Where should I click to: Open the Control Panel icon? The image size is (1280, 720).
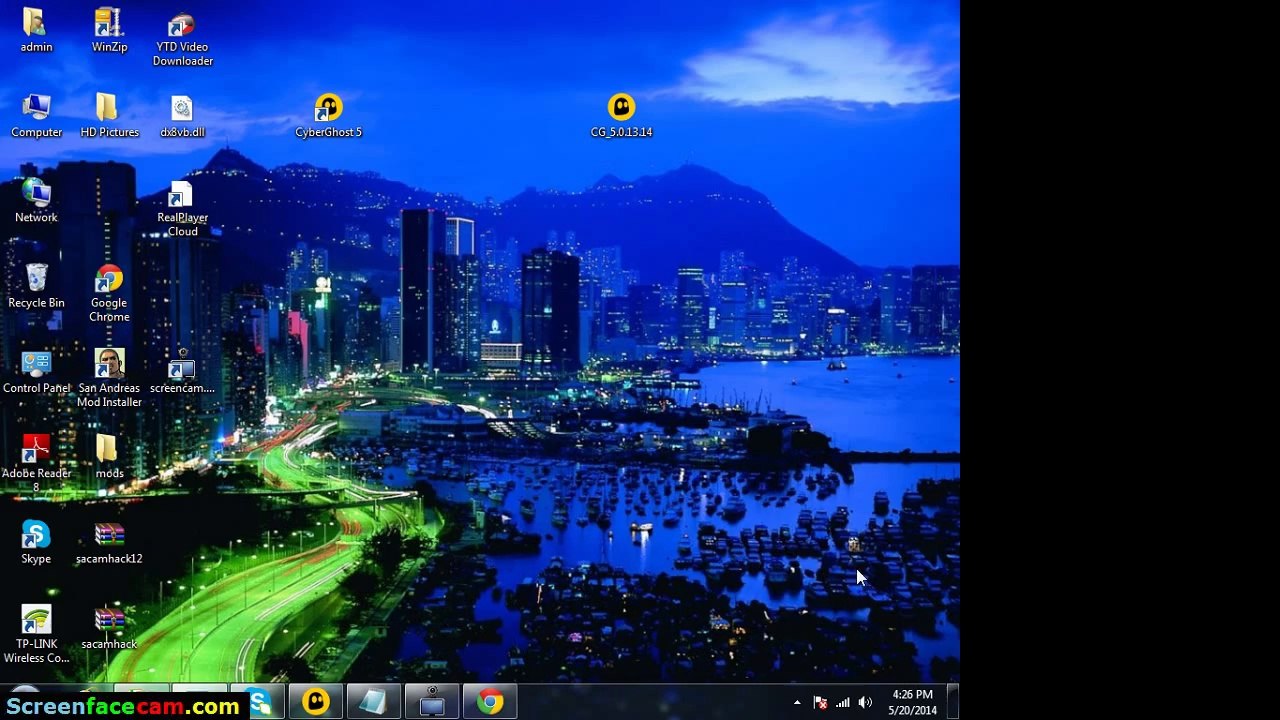click(36, 371)
